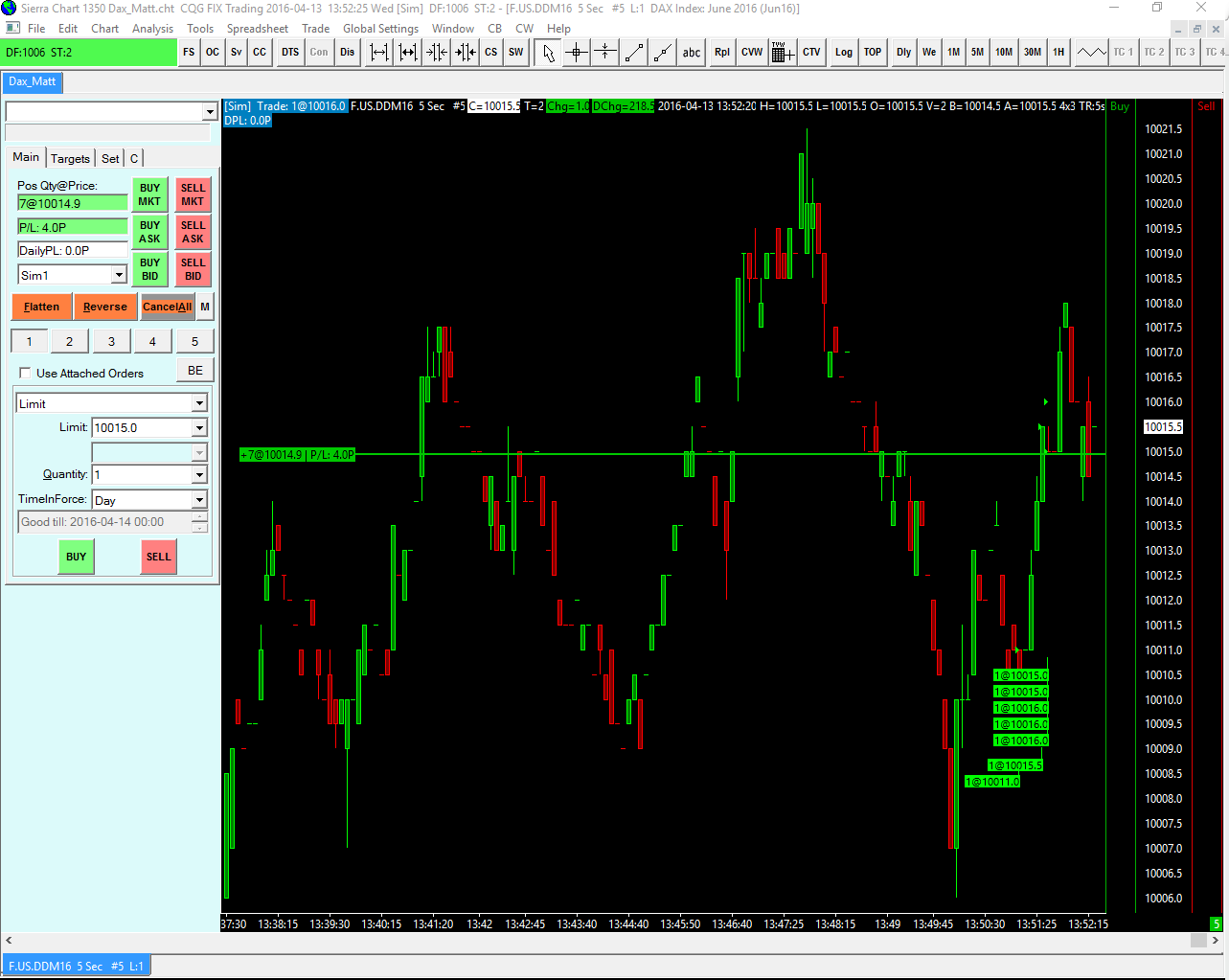Screen dimensions: 1229x980
Task: Click the BUY MKT button
Action: pyautogui.click(x=149, y=194)
